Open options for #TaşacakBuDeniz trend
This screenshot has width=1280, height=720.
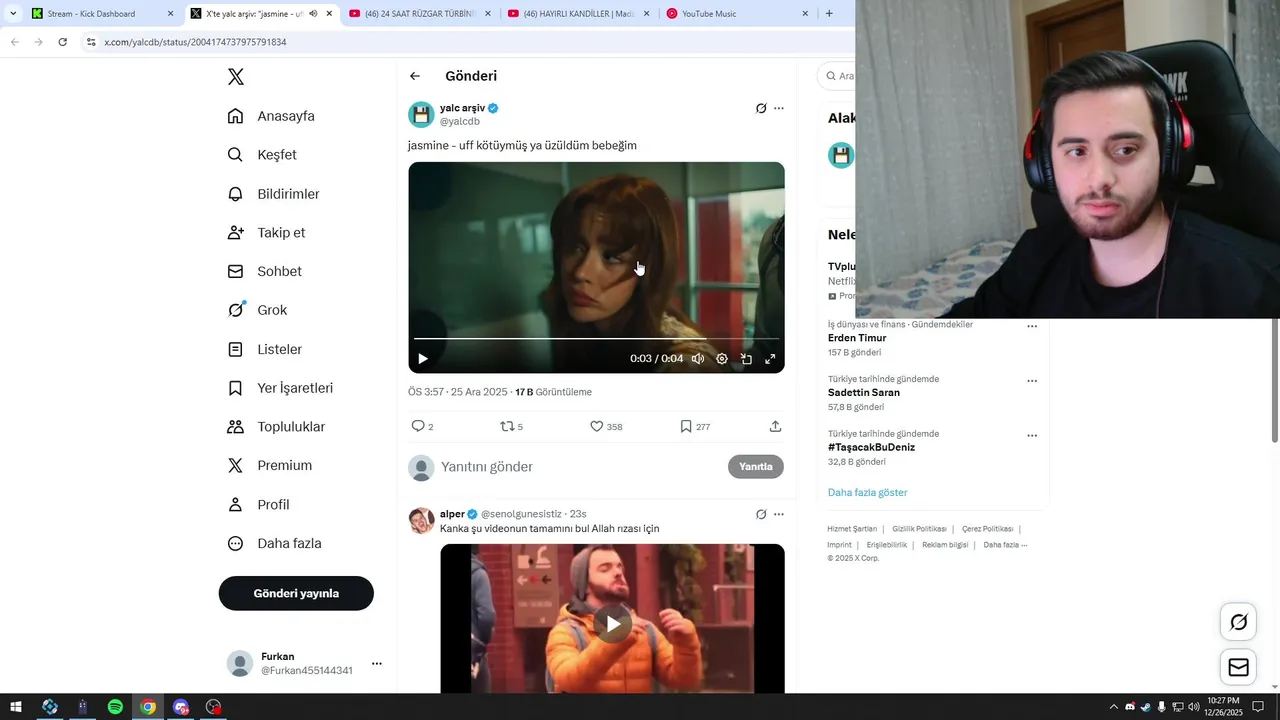click(1032, 436)
